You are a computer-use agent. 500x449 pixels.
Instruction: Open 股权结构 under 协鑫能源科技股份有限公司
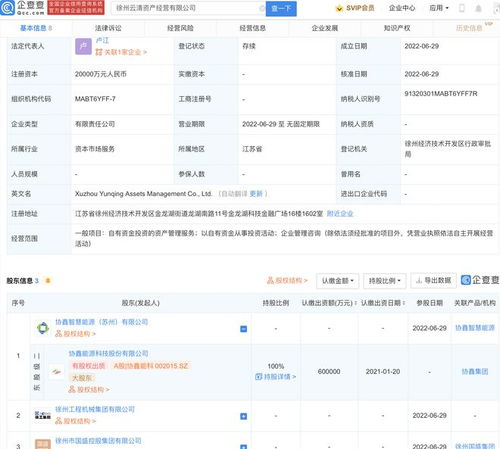click(x=89, y=389)
